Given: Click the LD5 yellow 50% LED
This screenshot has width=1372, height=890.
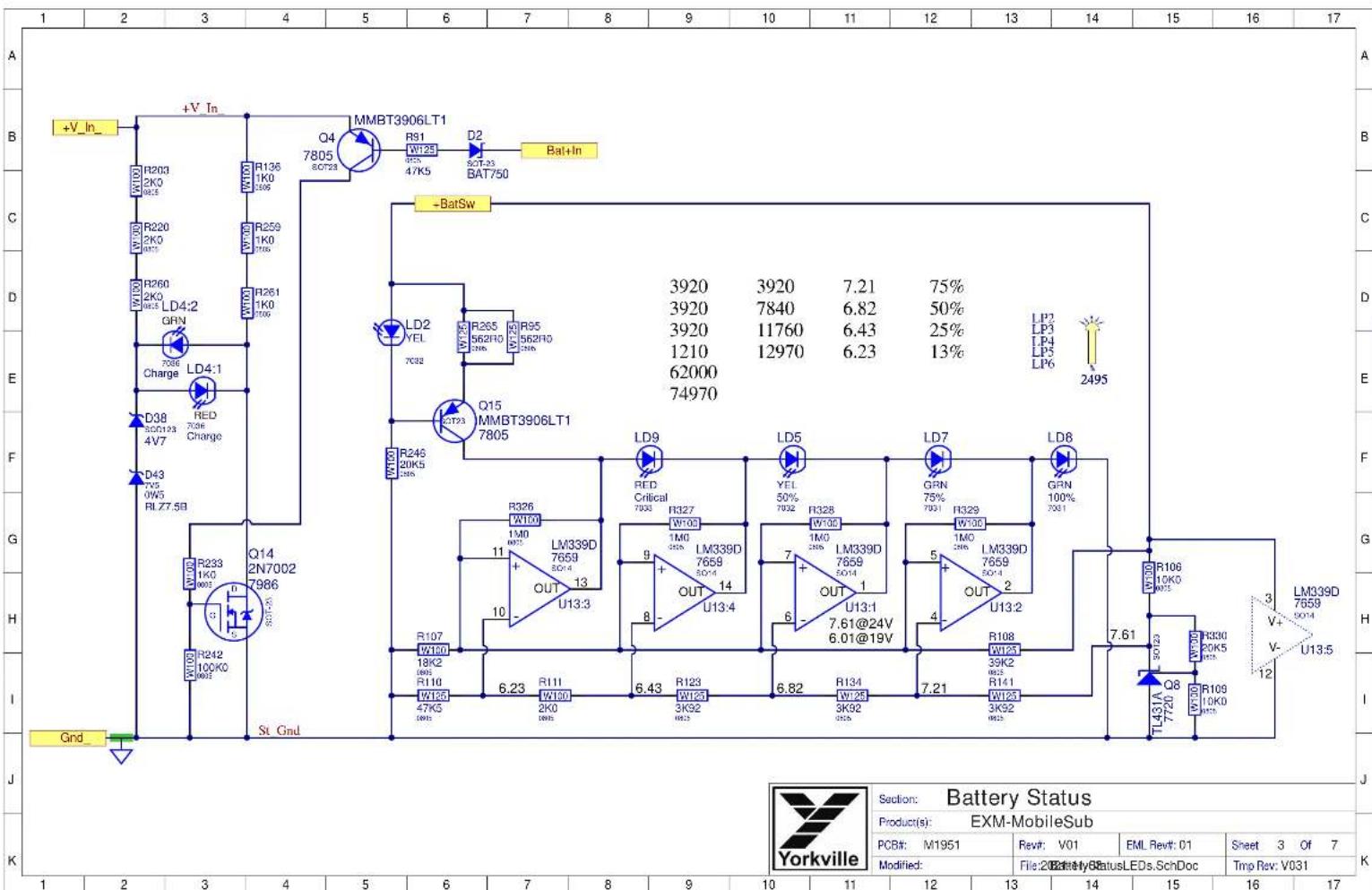Looking at the screenshot, I should [x=790, y=460].
